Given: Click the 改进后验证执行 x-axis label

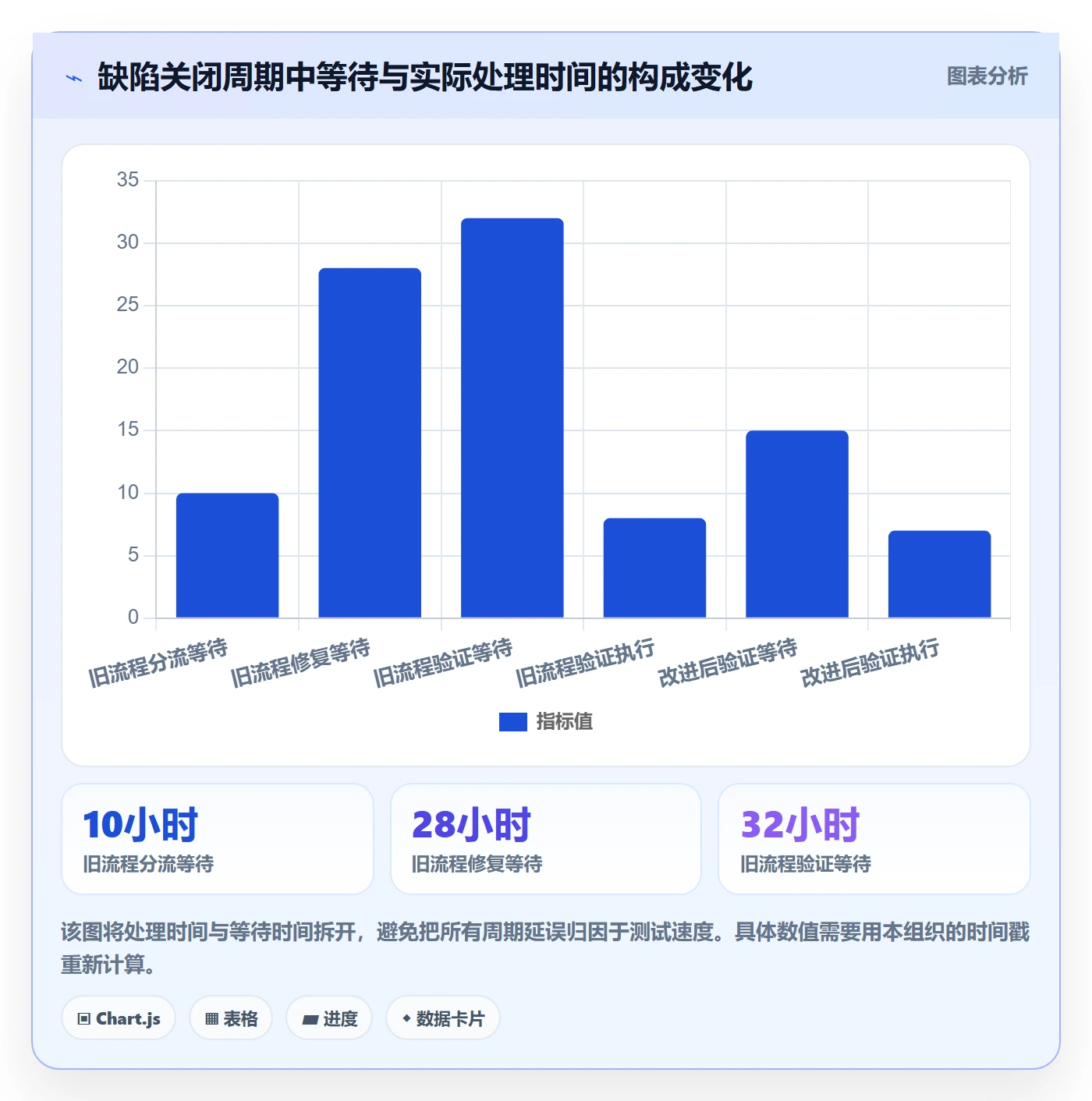Looking at the screenshot, I should [870, 663].
